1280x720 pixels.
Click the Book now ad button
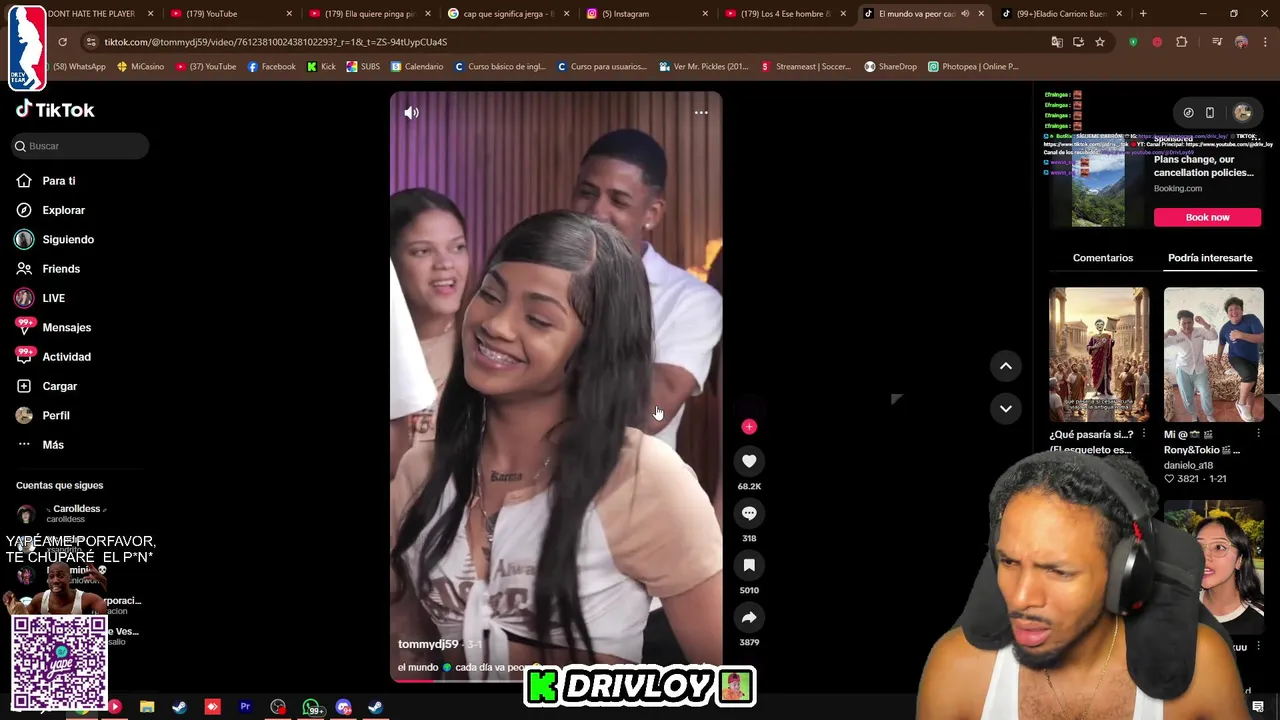pyautogui.click(x=1207, y=217)
